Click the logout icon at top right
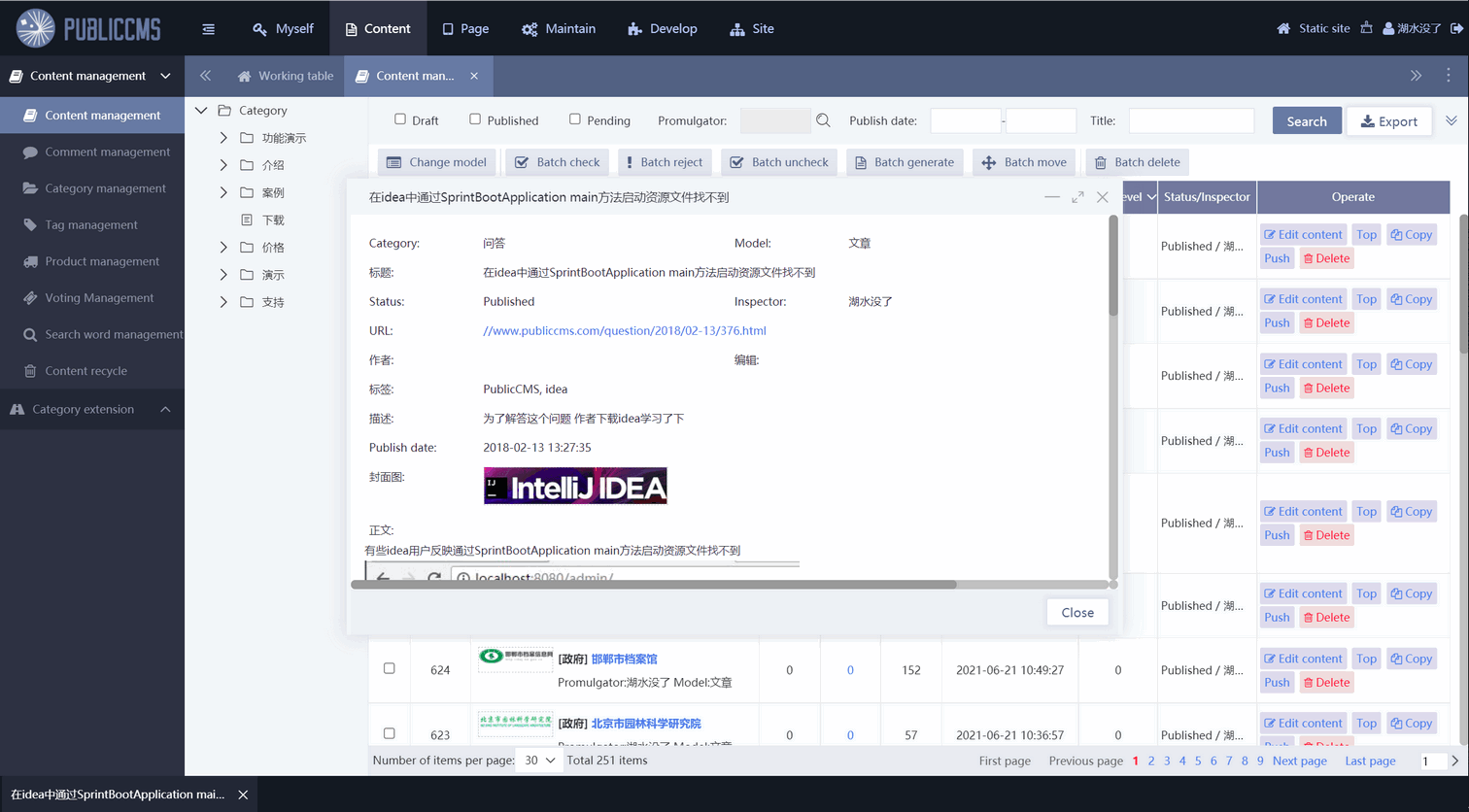The image size is (1469, 812). pos(1456,28)
